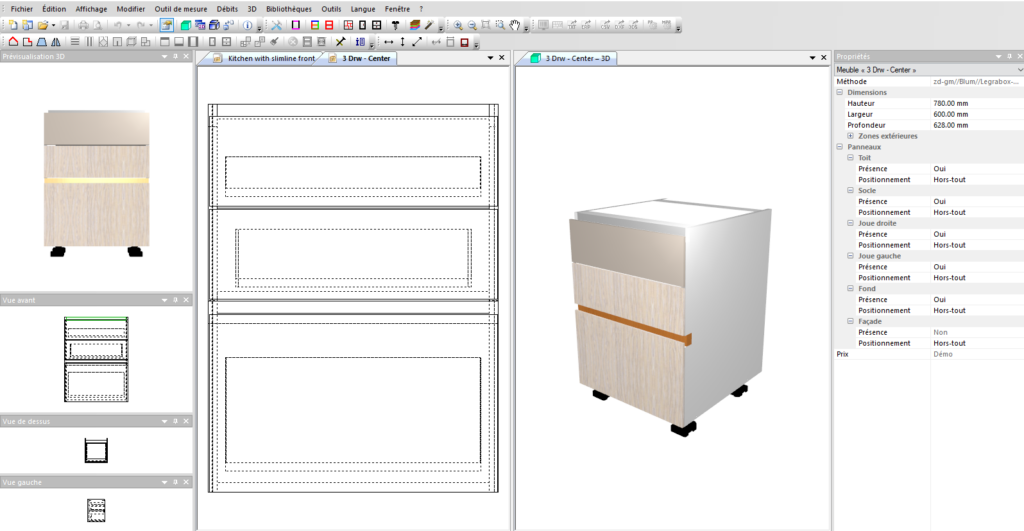
Task: Click the red horizontal divisions icon
Action: (329, 25)
